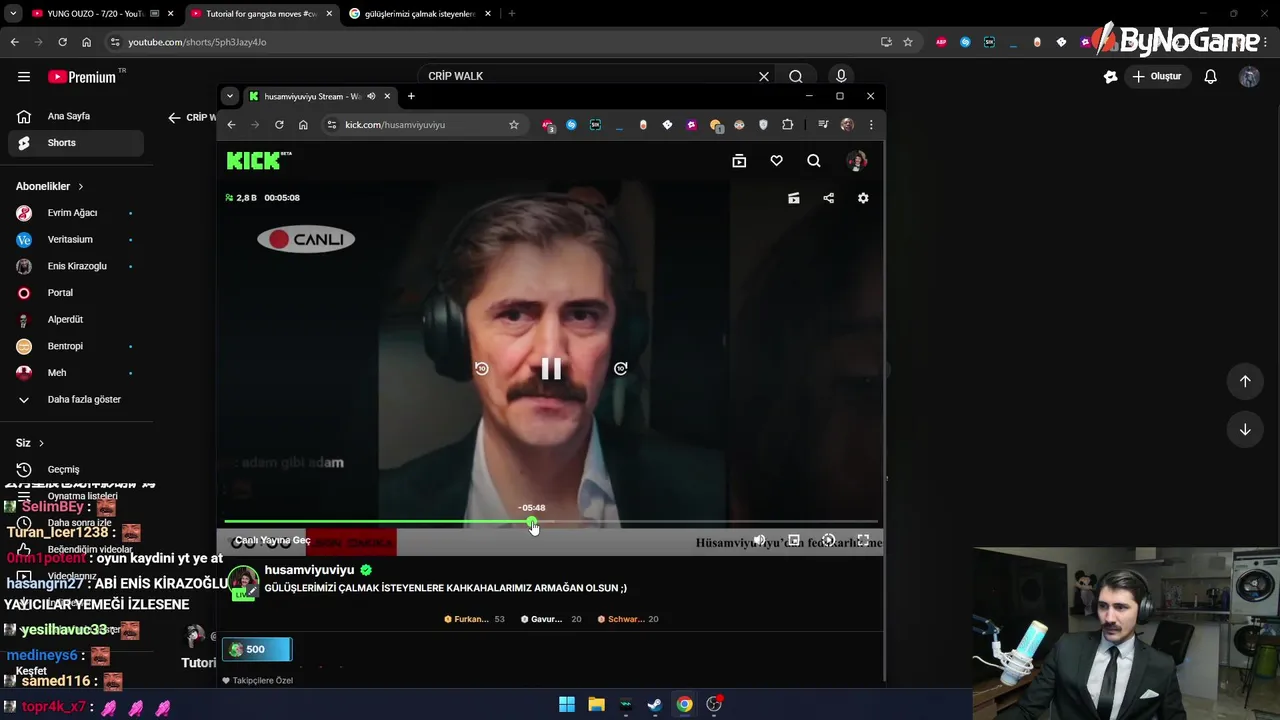Viewport: 1280px width, 720px height.
Task: Mute the husamviyuviyu Stream tab audio
Action: pyautogui.click(x=371, y=96)
